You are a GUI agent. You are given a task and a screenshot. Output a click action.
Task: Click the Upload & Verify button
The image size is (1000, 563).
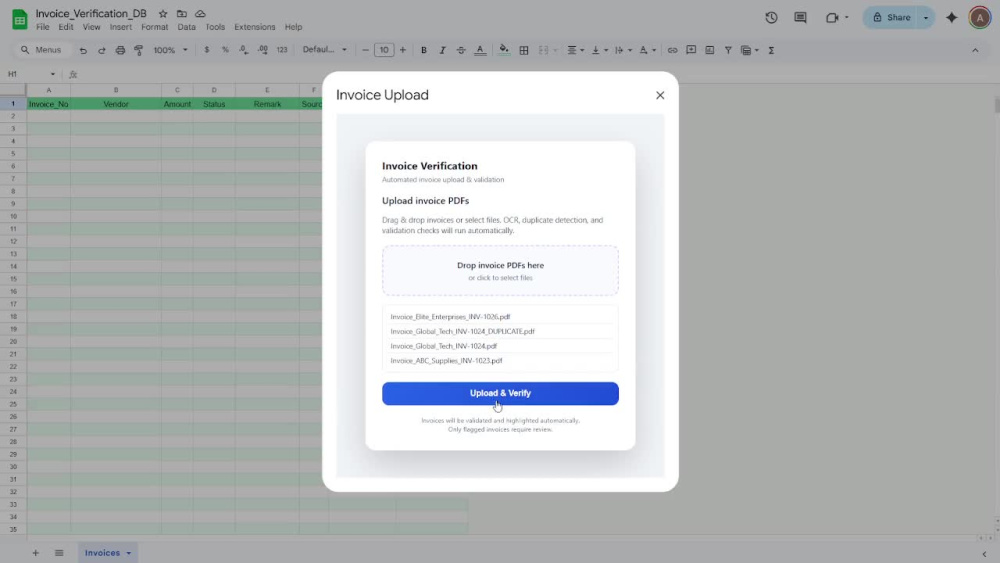click(x=500, y=393)
